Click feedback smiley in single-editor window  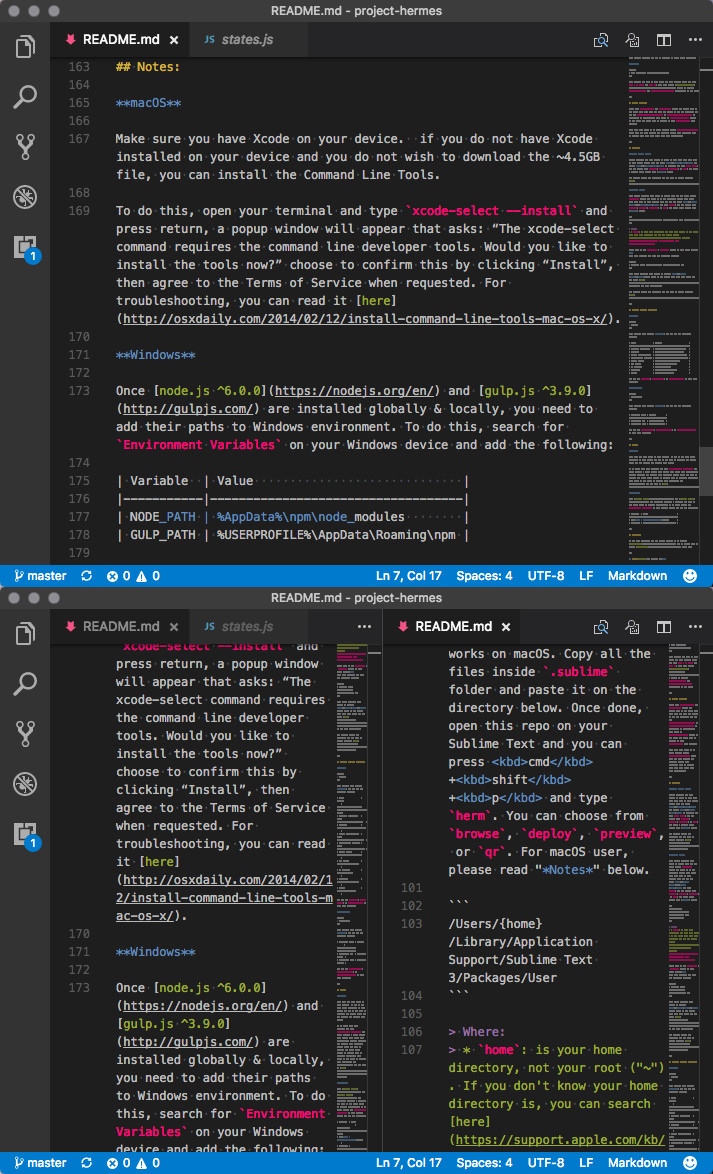[x=691, y=576]
